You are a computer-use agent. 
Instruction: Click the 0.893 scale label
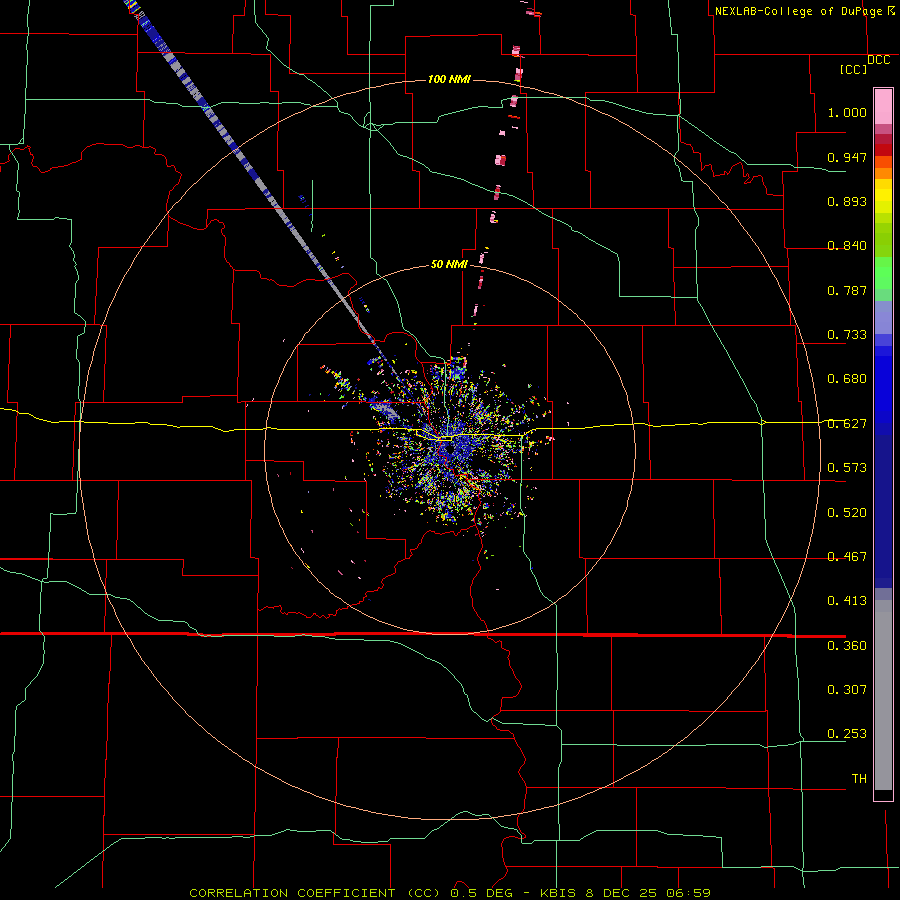coord(847,201)
